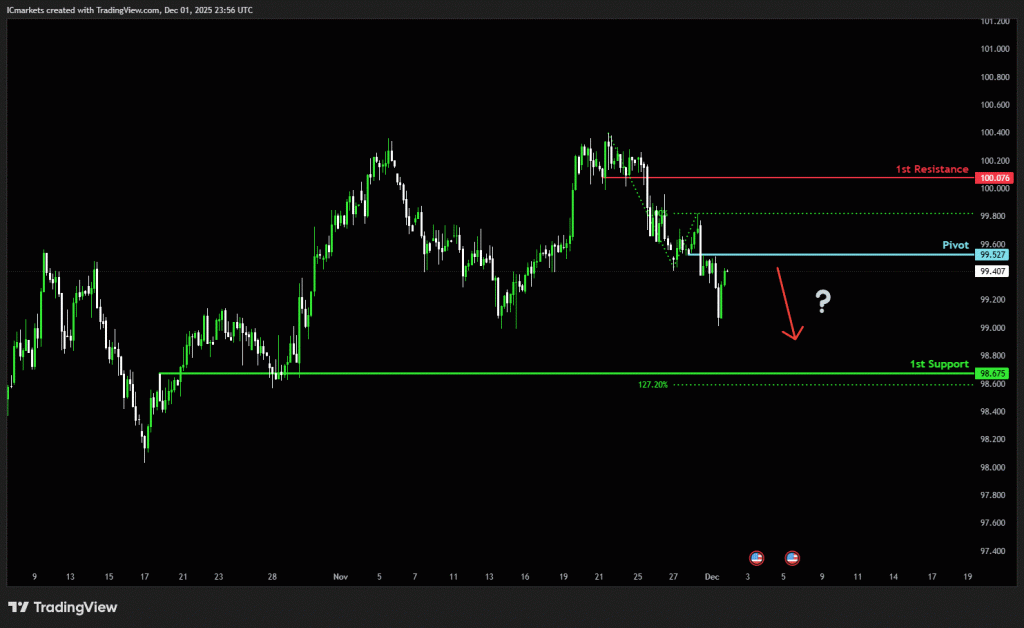Click the "Pivot" text label
Viewport: 1024px width, 628px height.
tap(955, 245)
